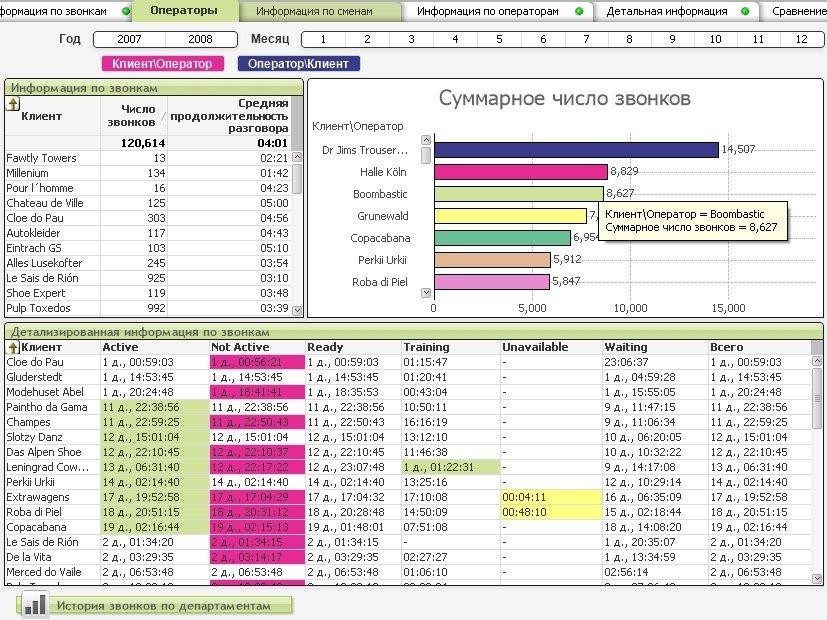Select year 2008 in the Год filter
The image size is (827, 620).
point(200,39)
